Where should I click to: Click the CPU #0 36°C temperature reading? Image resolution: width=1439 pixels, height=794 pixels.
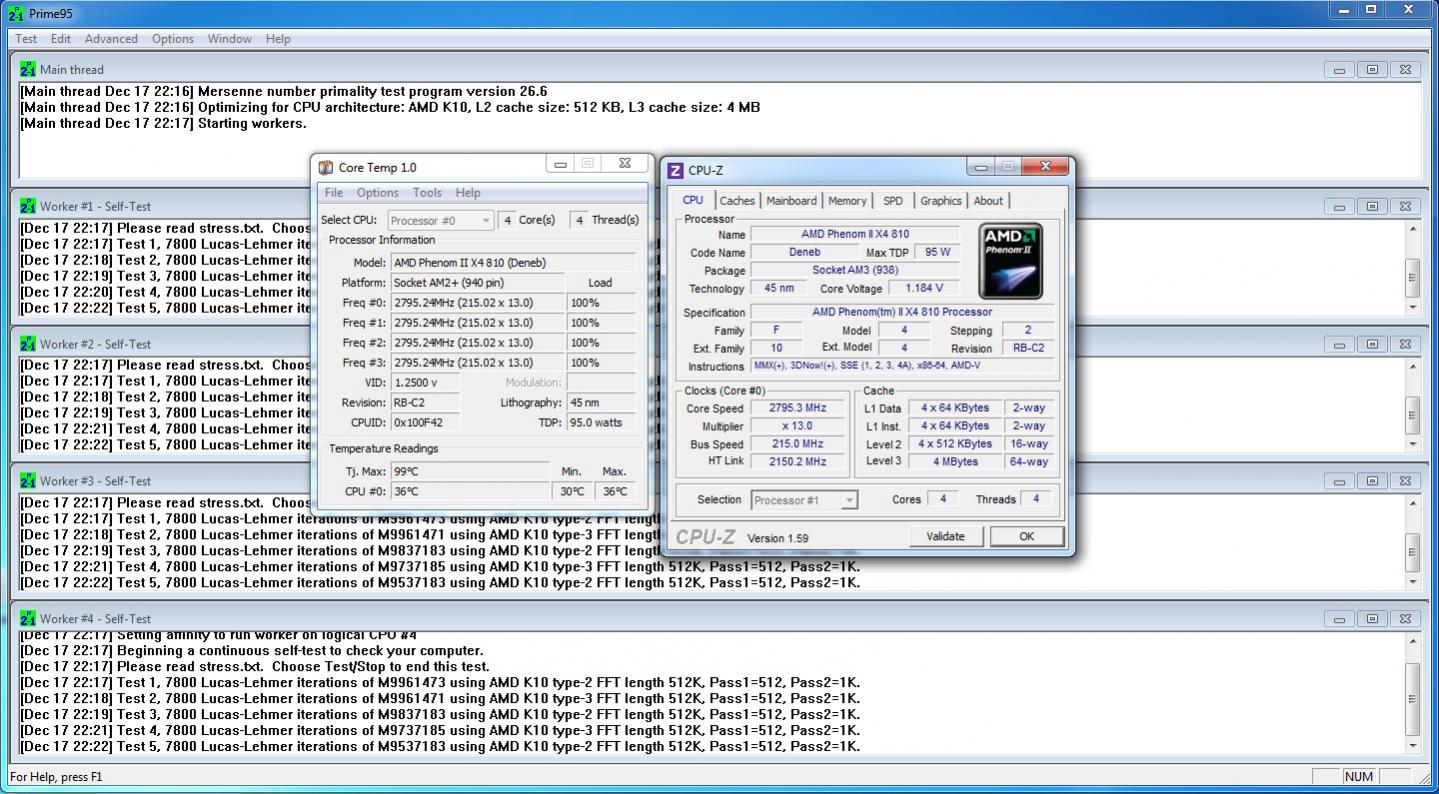[469, 491]
